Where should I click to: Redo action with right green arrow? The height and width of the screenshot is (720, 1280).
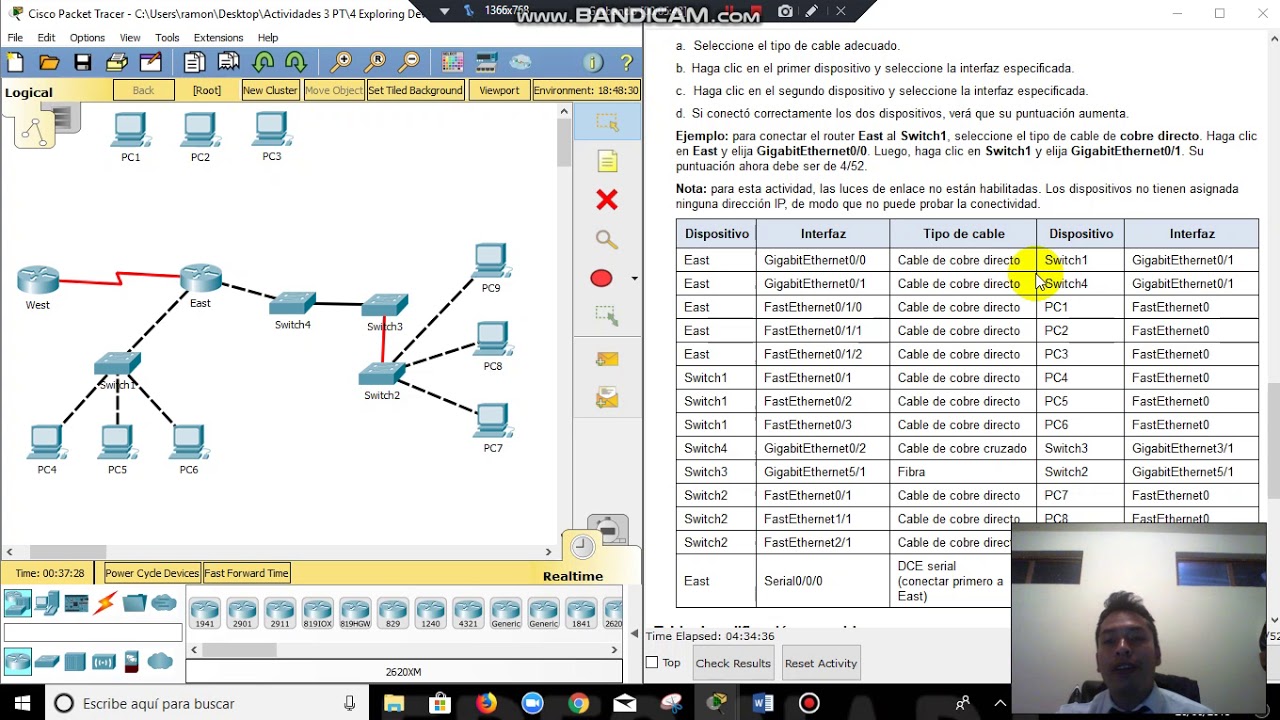pos(296,62)
